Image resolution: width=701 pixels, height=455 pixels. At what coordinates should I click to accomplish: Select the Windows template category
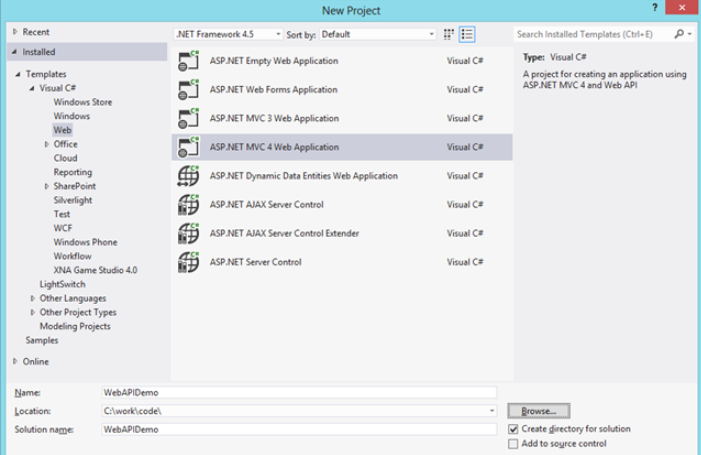click(x=72, y=116)
